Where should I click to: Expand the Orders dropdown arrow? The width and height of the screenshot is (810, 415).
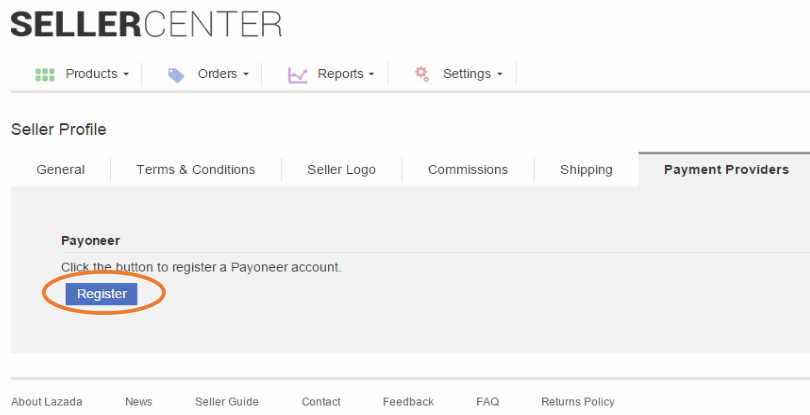246,75
